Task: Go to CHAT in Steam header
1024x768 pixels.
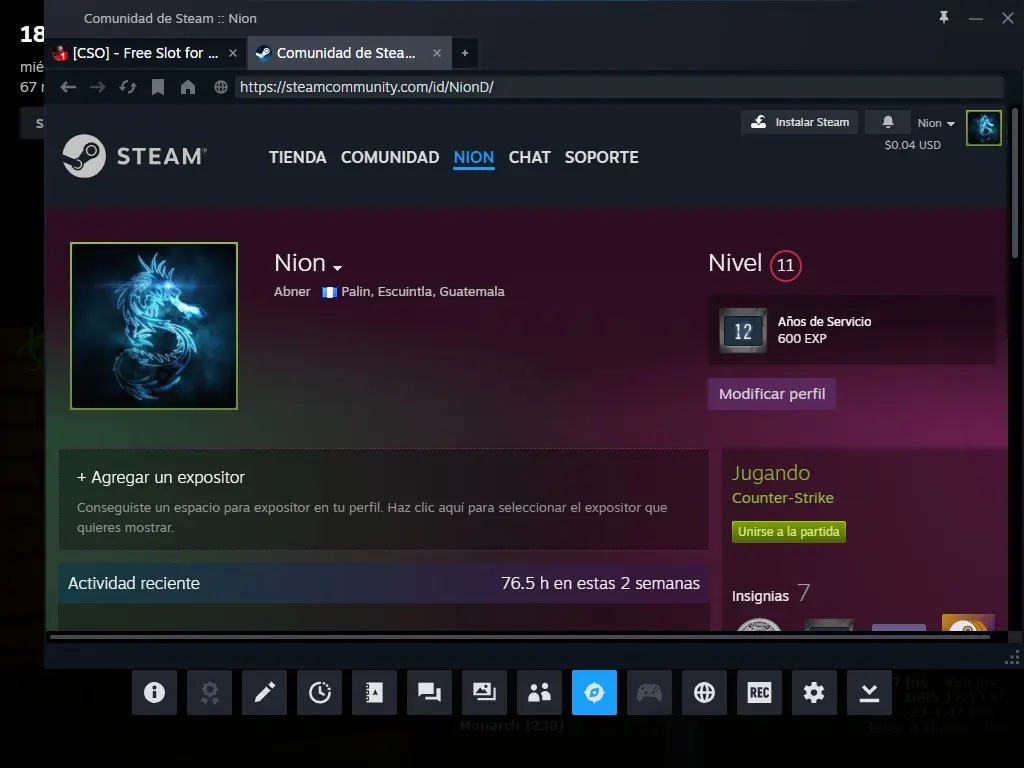Action: pos(530,157)
